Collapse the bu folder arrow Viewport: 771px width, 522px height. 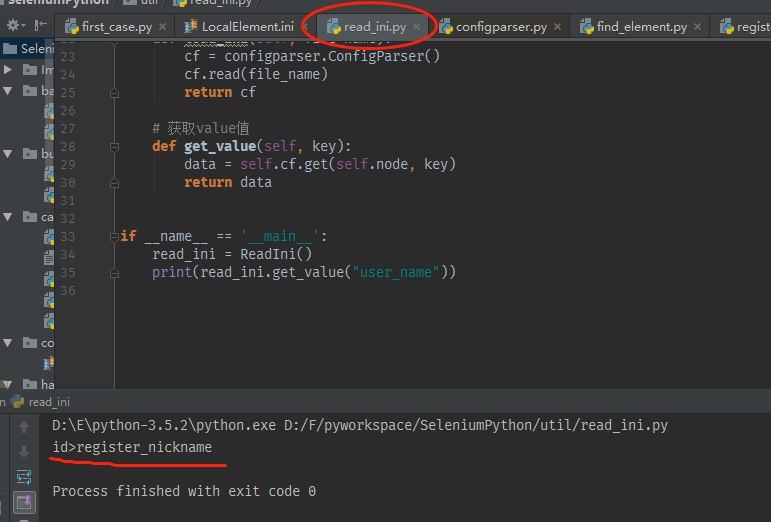pos(7,154)
